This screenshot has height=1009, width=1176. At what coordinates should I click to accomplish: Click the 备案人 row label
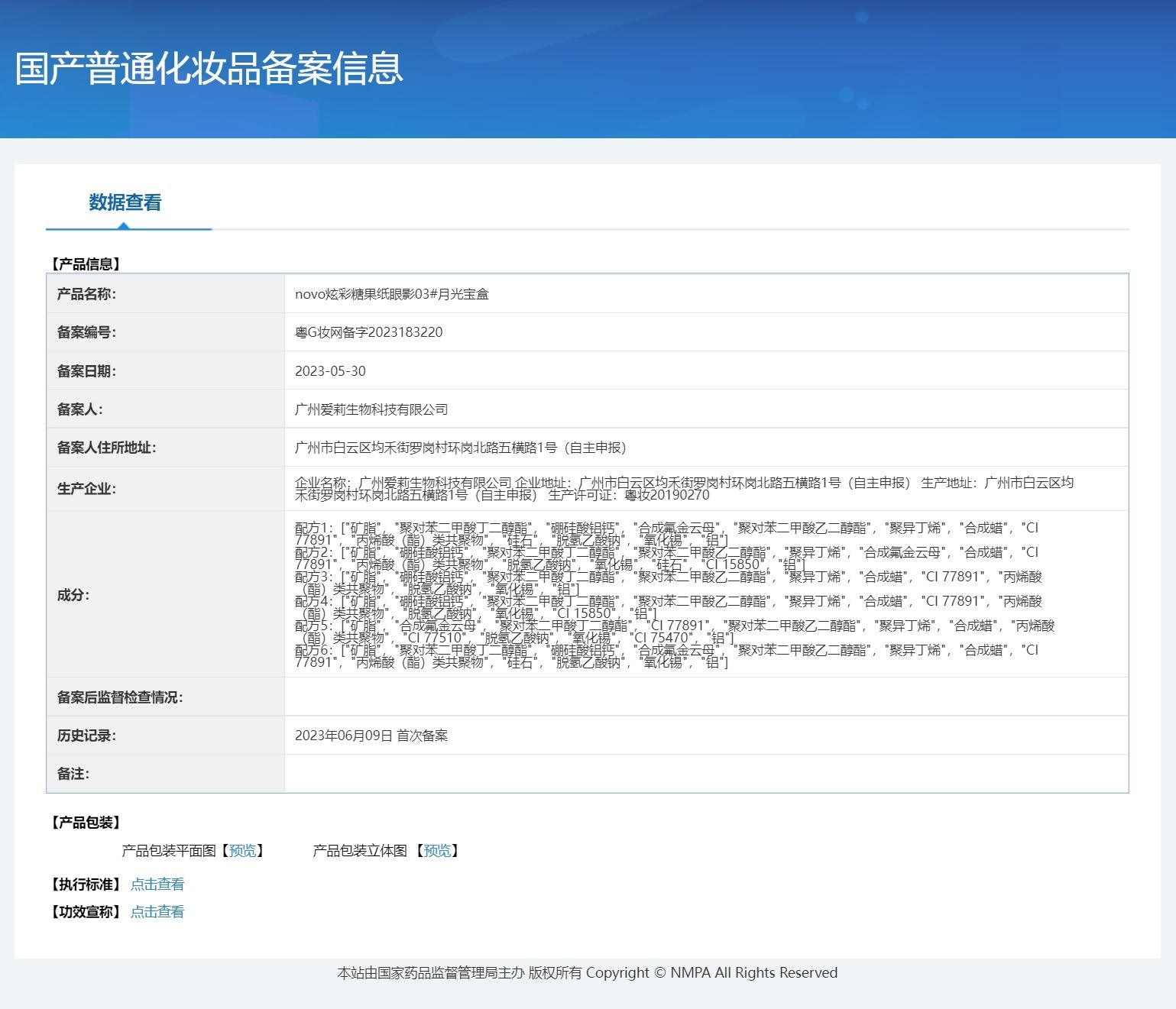click(x=79, y=409)
